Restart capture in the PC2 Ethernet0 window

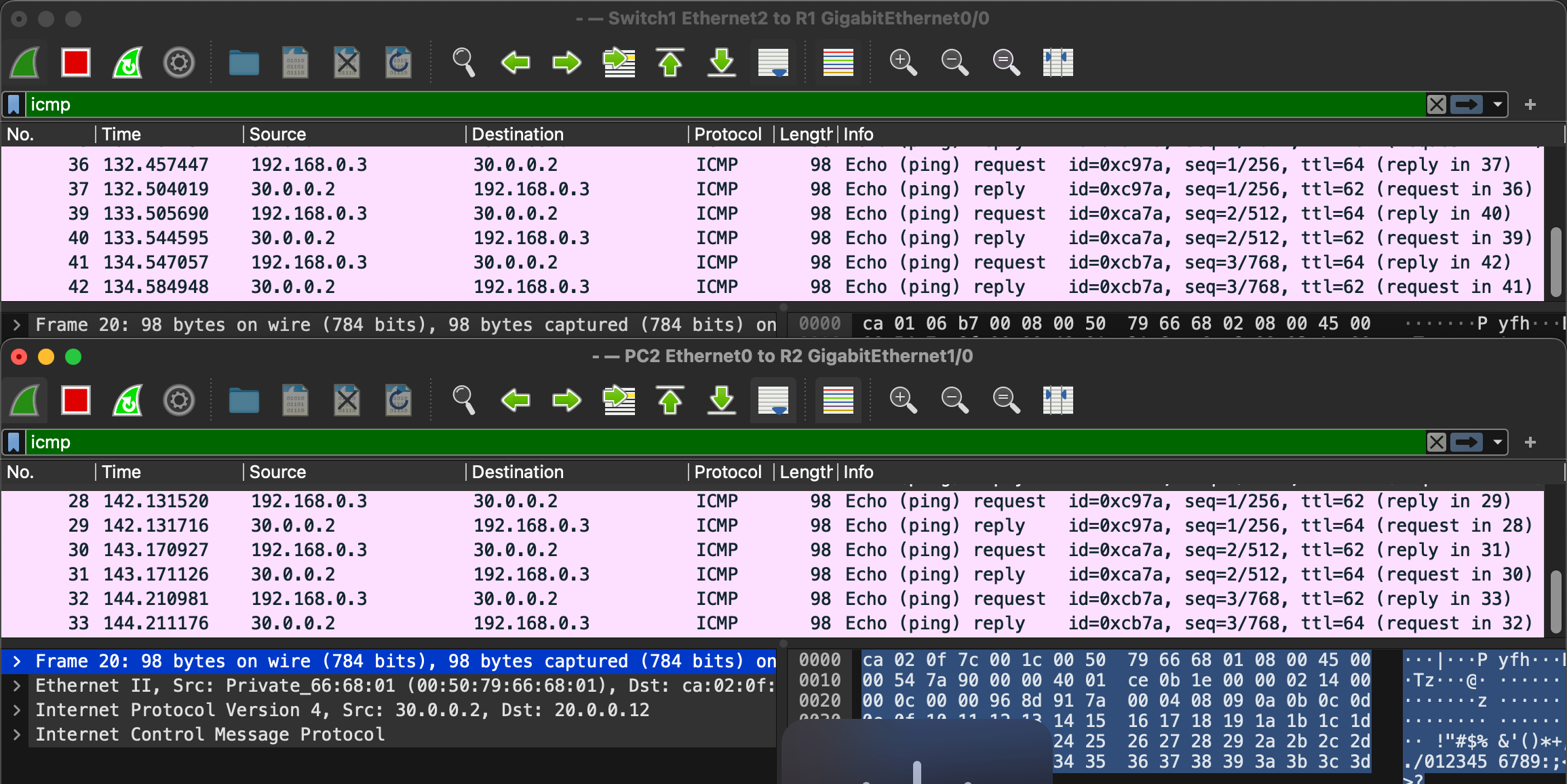pos(128,401)
